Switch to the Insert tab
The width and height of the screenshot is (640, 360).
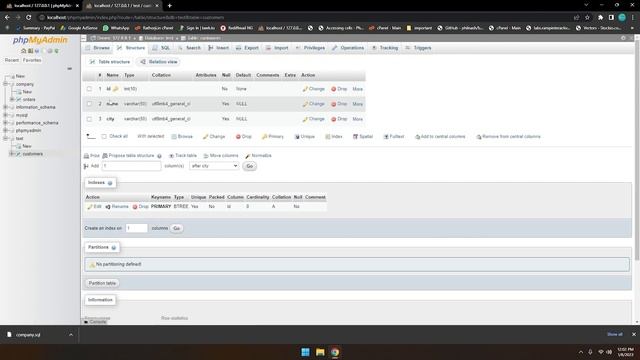[218, 48]
